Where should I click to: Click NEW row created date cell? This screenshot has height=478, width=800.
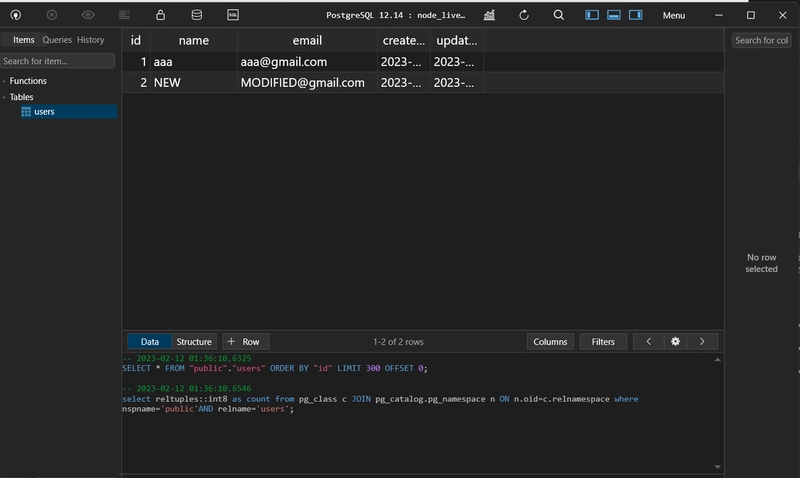(x=404, y=83)
